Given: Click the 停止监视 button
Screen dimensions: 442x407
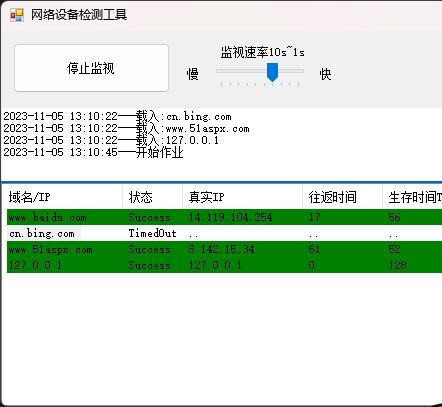Looking at the screenshot, I should coord(91,68).
